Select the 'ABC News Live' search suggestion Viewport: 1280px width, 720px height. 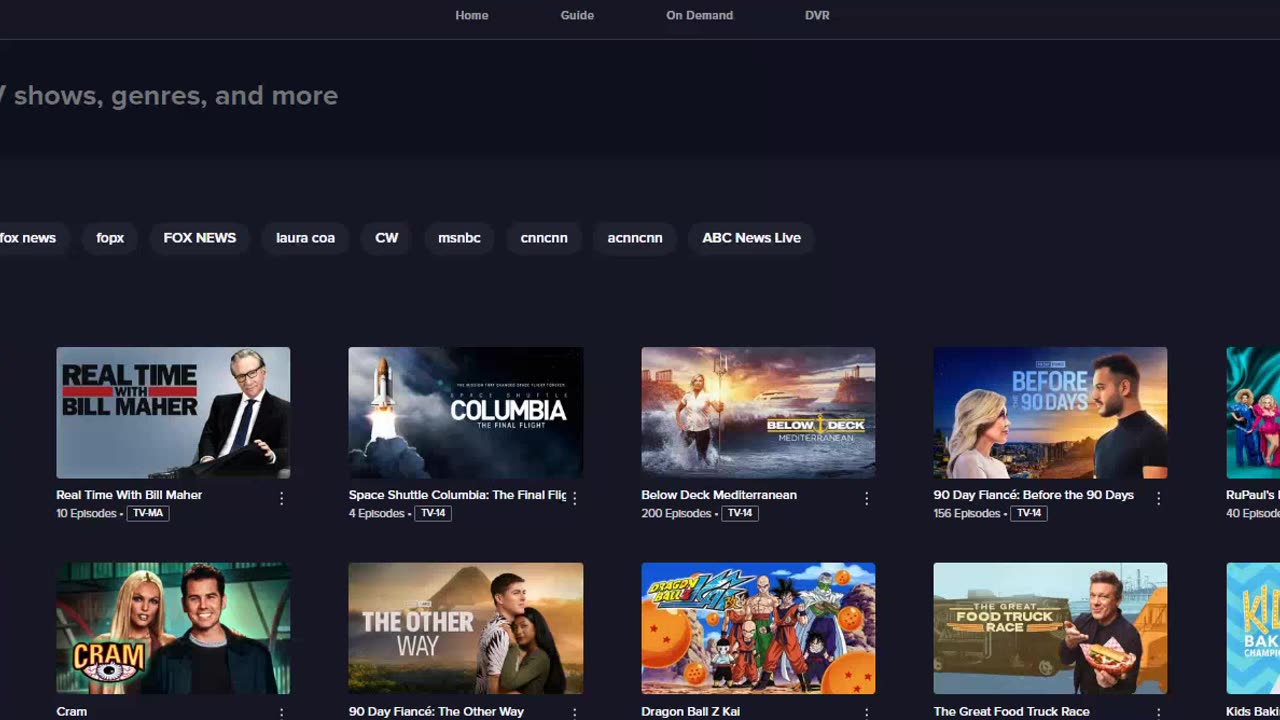(x=751, y=238)
